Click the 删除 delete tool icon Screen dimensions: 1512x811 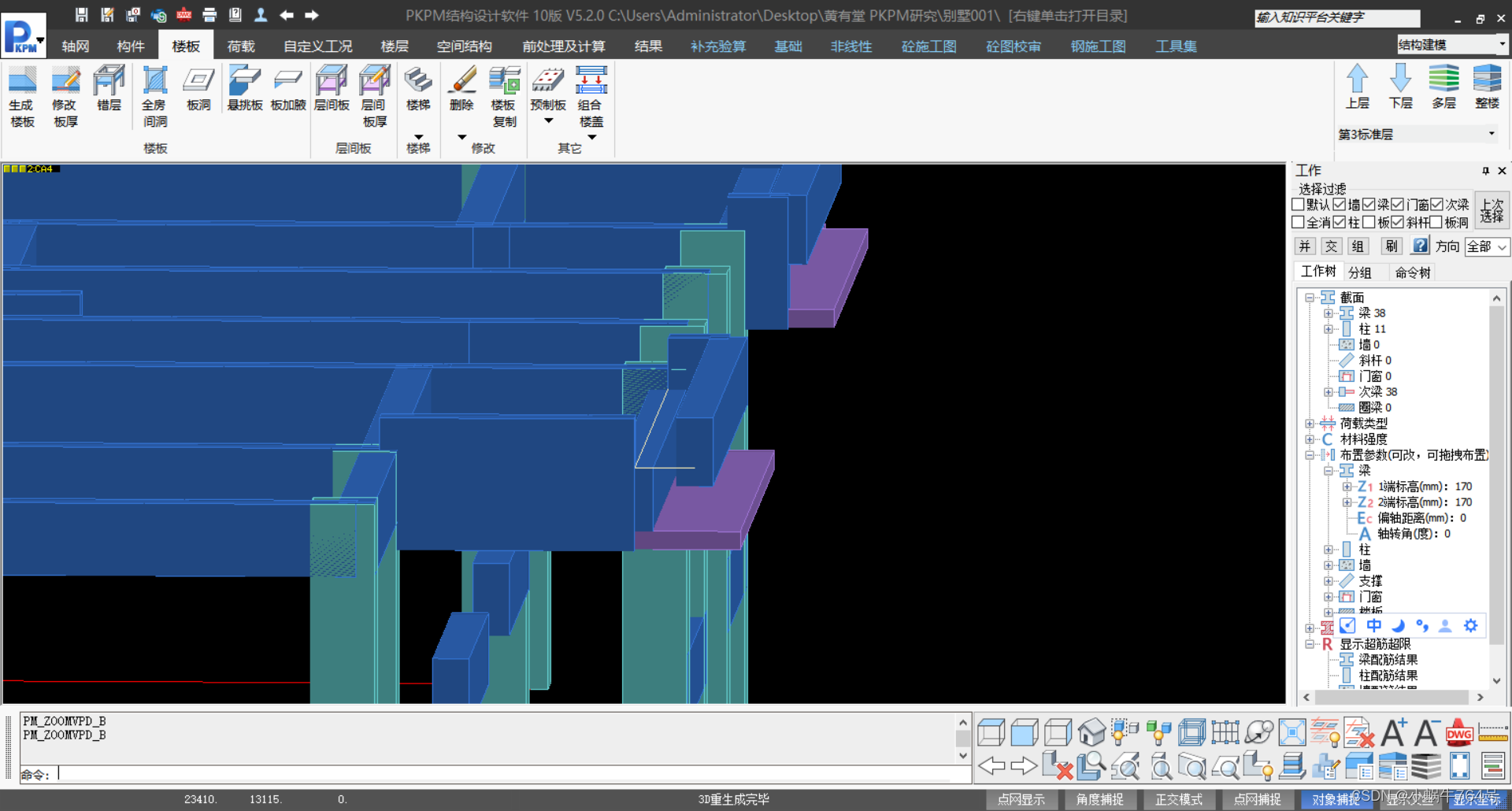pyautogui.click(x=461, y=80)
